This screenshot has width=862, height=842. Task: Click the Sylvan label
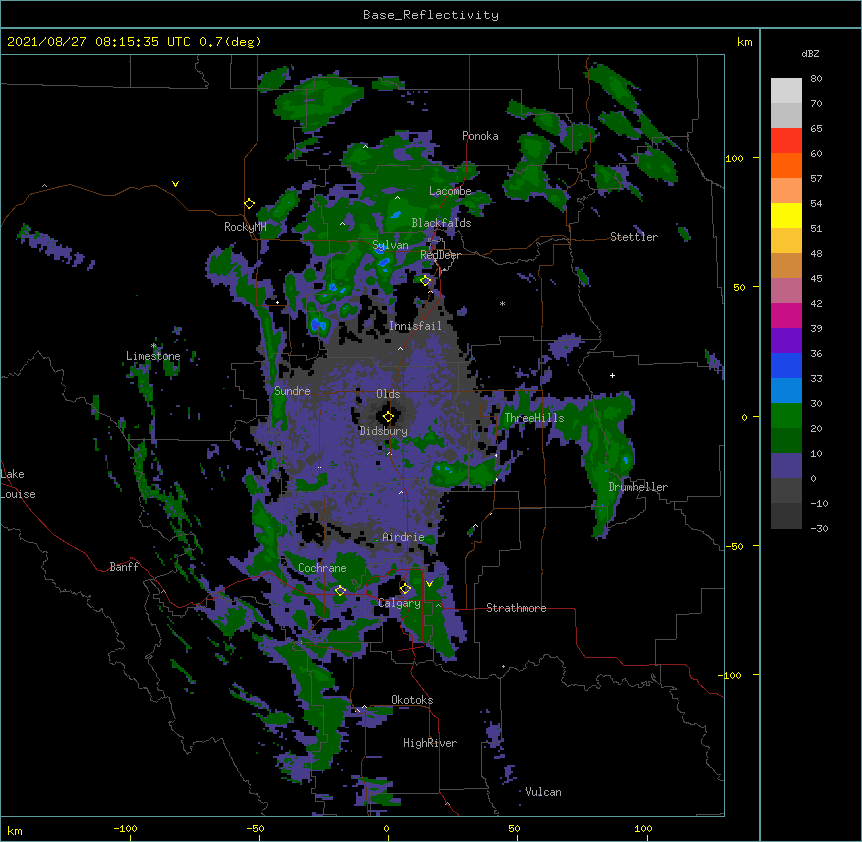[x=390, y=245]
